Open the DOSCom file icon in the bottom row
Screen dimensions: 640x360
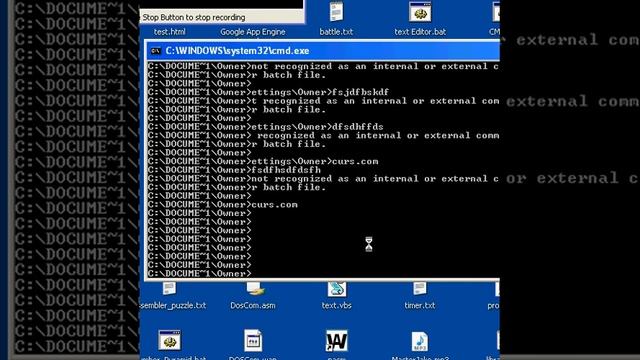click(253, 340)
